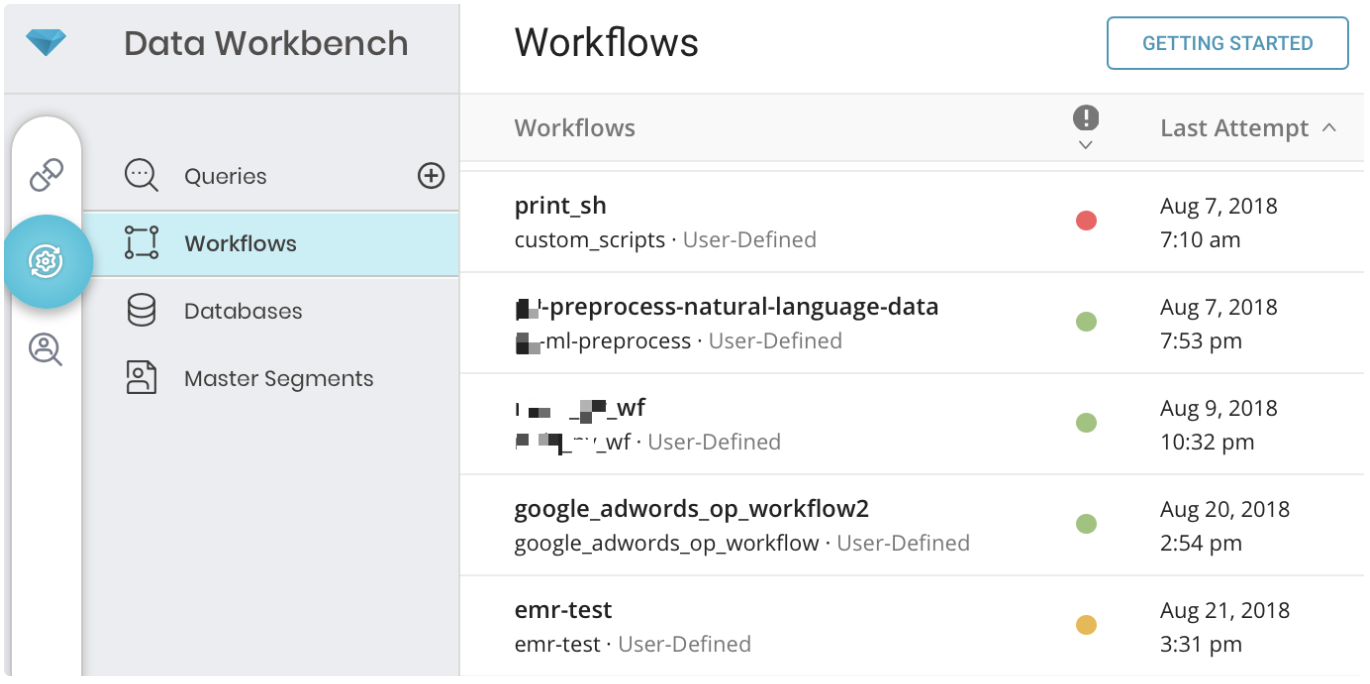Click the red status dot for print_sh

1086,221
